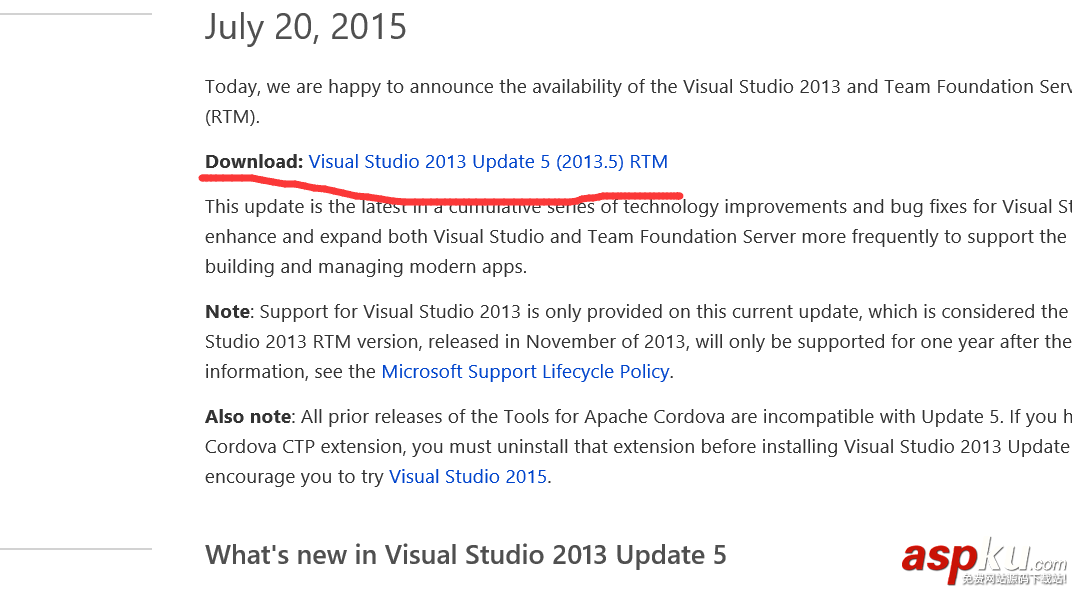
Task: Click the "information, see the" text
Action: point(290,372)
